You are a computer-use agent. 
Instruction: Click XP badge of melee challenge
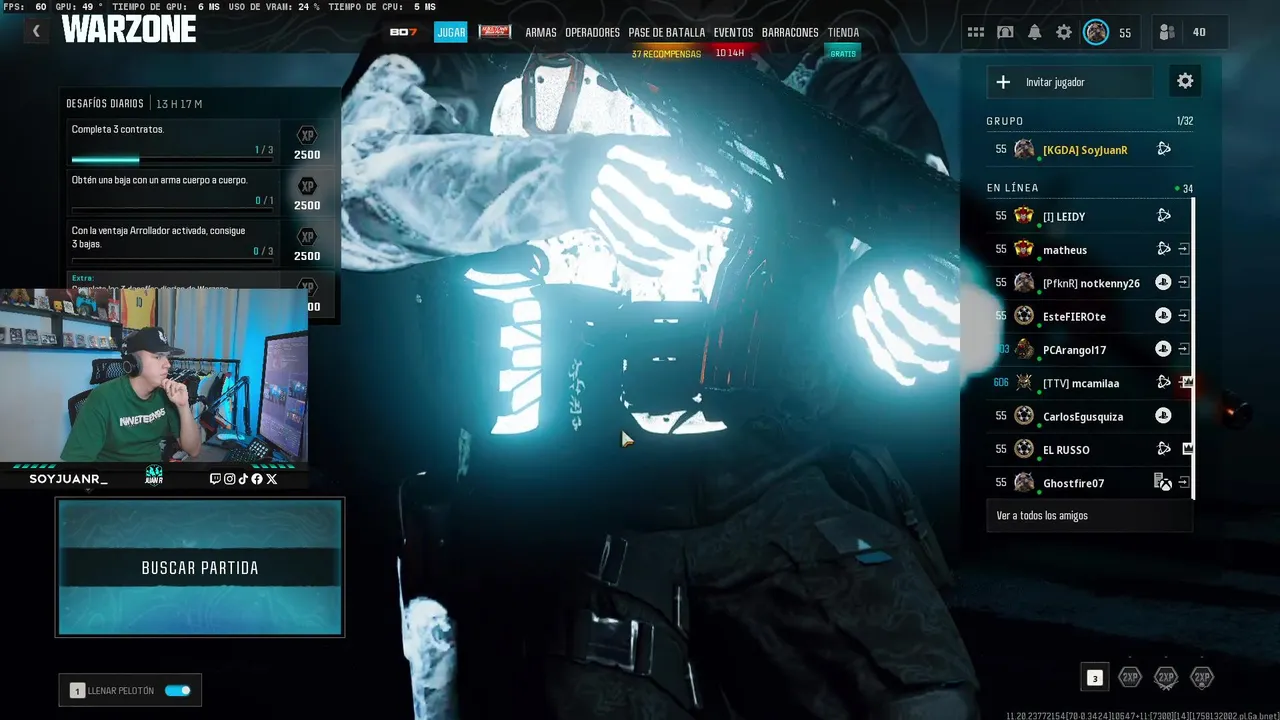click(x=307, y=187)
